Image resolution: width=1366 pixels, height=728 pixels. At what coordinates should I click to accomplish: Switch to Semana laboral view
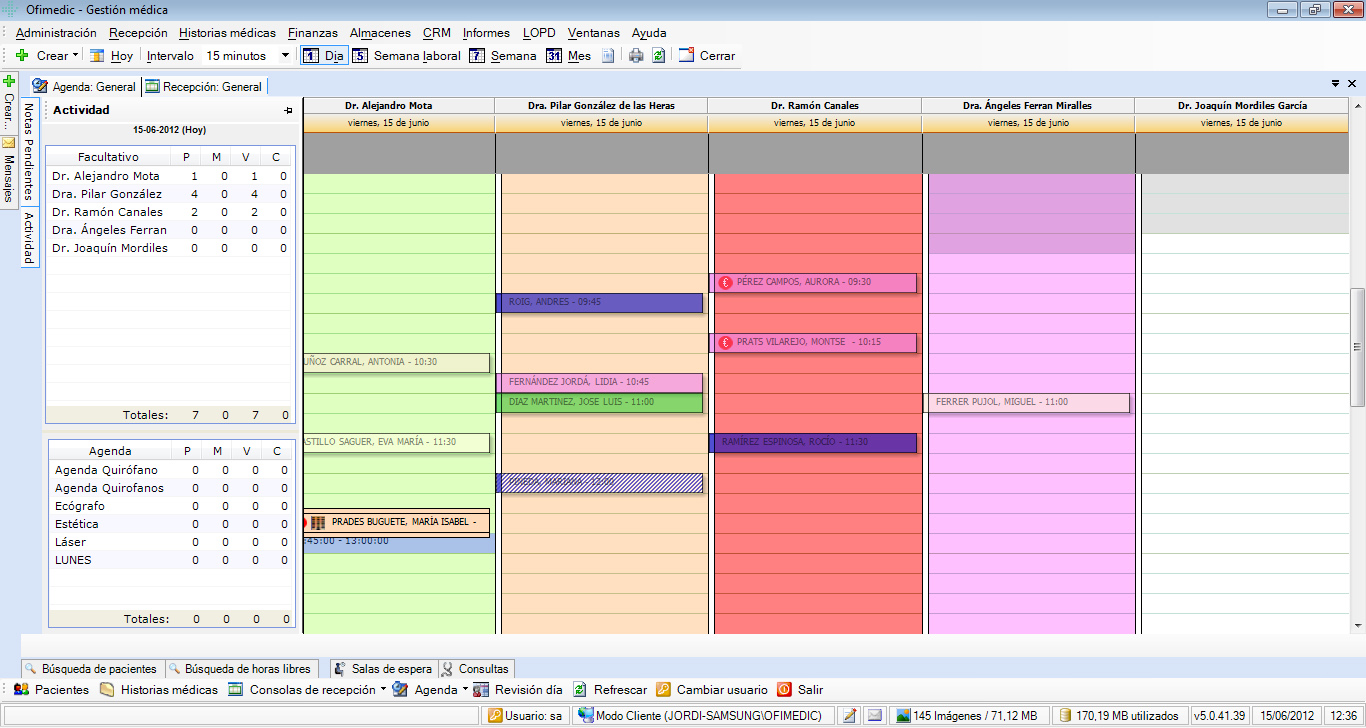pyautogui.click(x=406, y=56)
